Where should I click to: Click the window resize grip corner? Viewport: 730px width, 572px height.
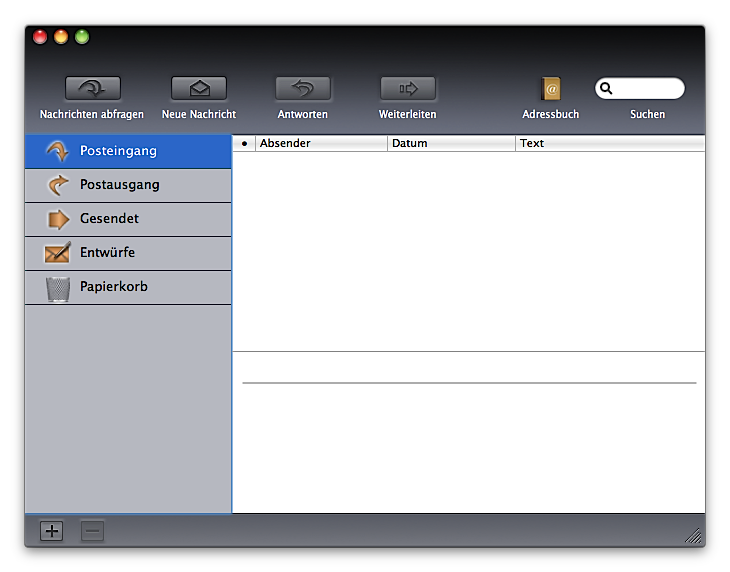694,536
